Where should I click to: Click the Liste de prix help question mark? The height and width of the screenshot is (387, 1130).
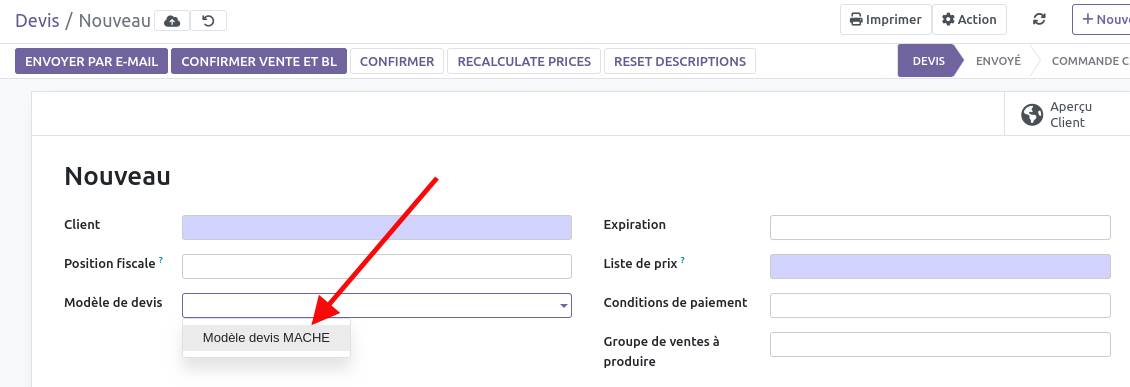point(682,260)
